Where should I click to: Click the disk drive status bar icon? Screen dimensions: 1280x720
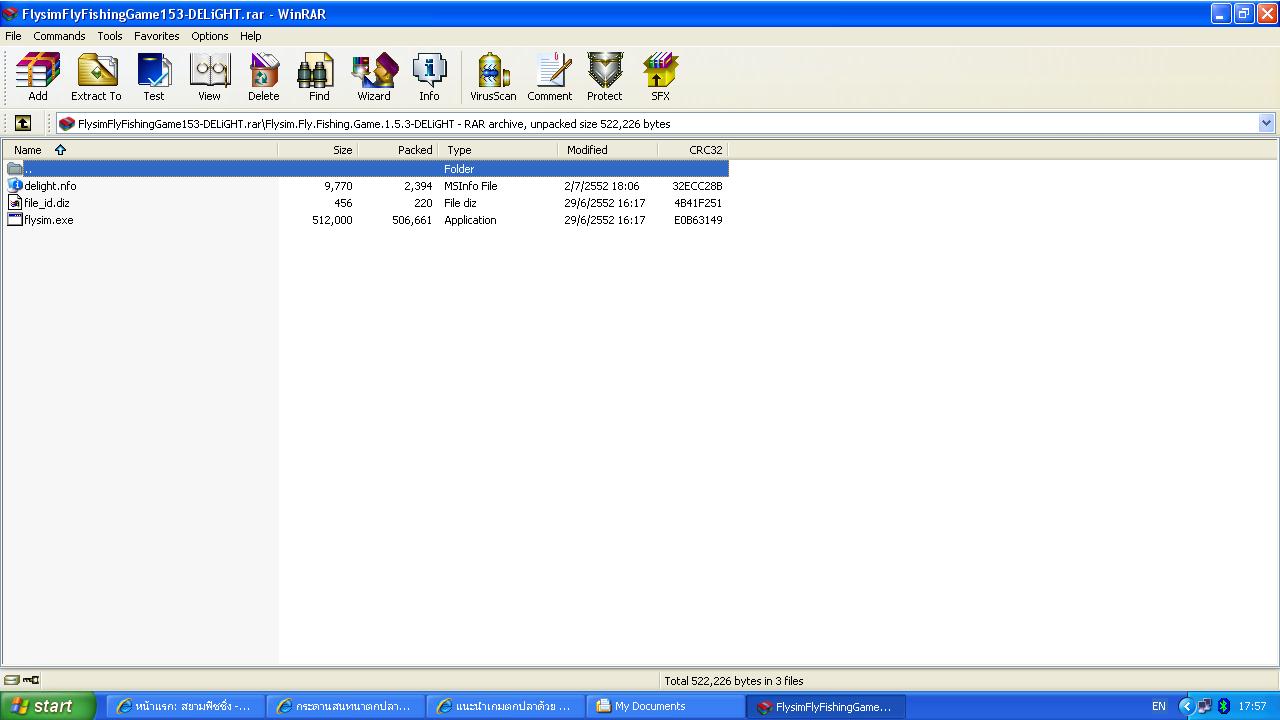tap(12, 680)
